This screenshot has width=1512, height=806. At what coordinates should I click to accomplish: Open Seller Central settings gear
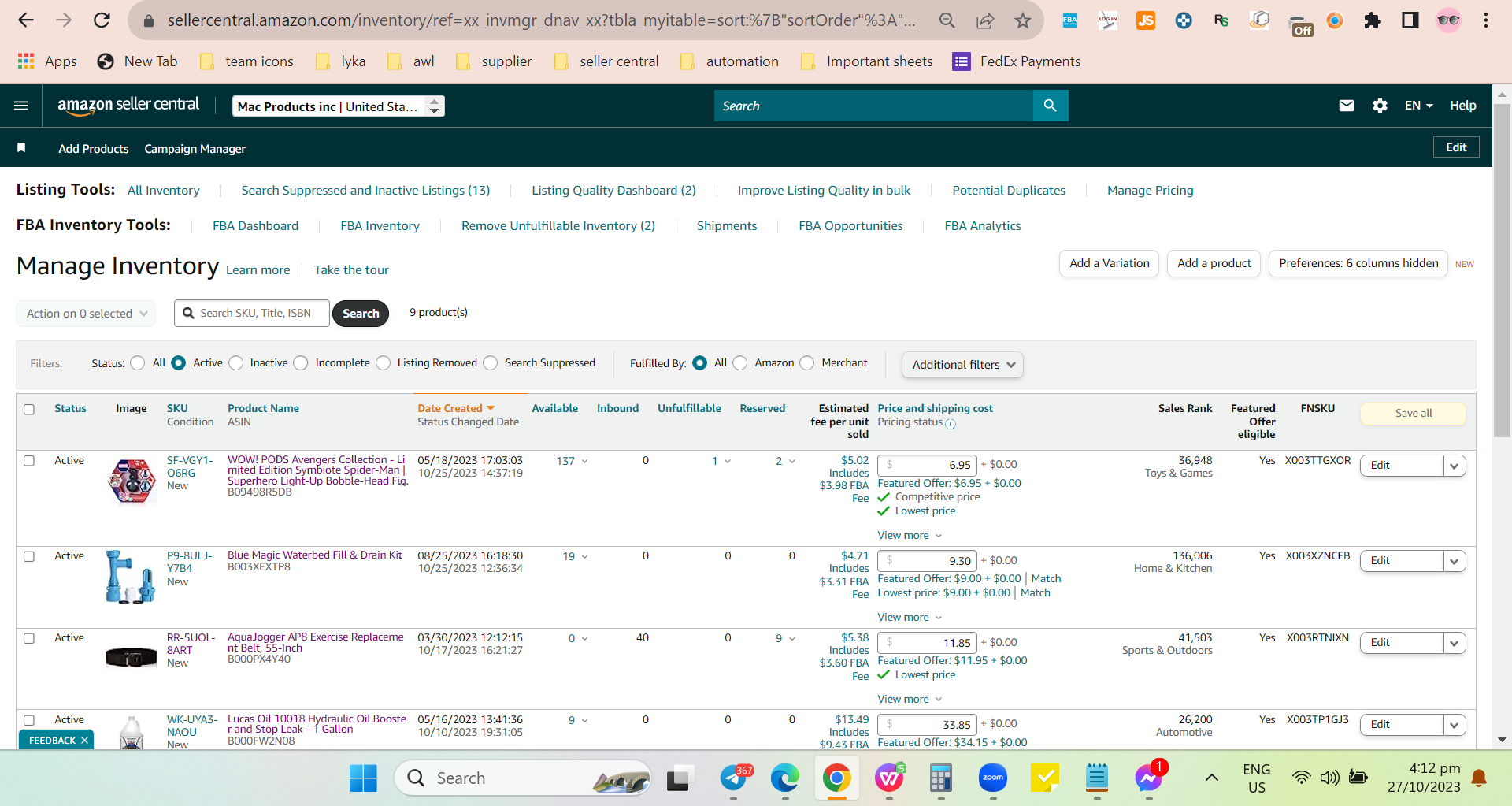(1380, 106)
